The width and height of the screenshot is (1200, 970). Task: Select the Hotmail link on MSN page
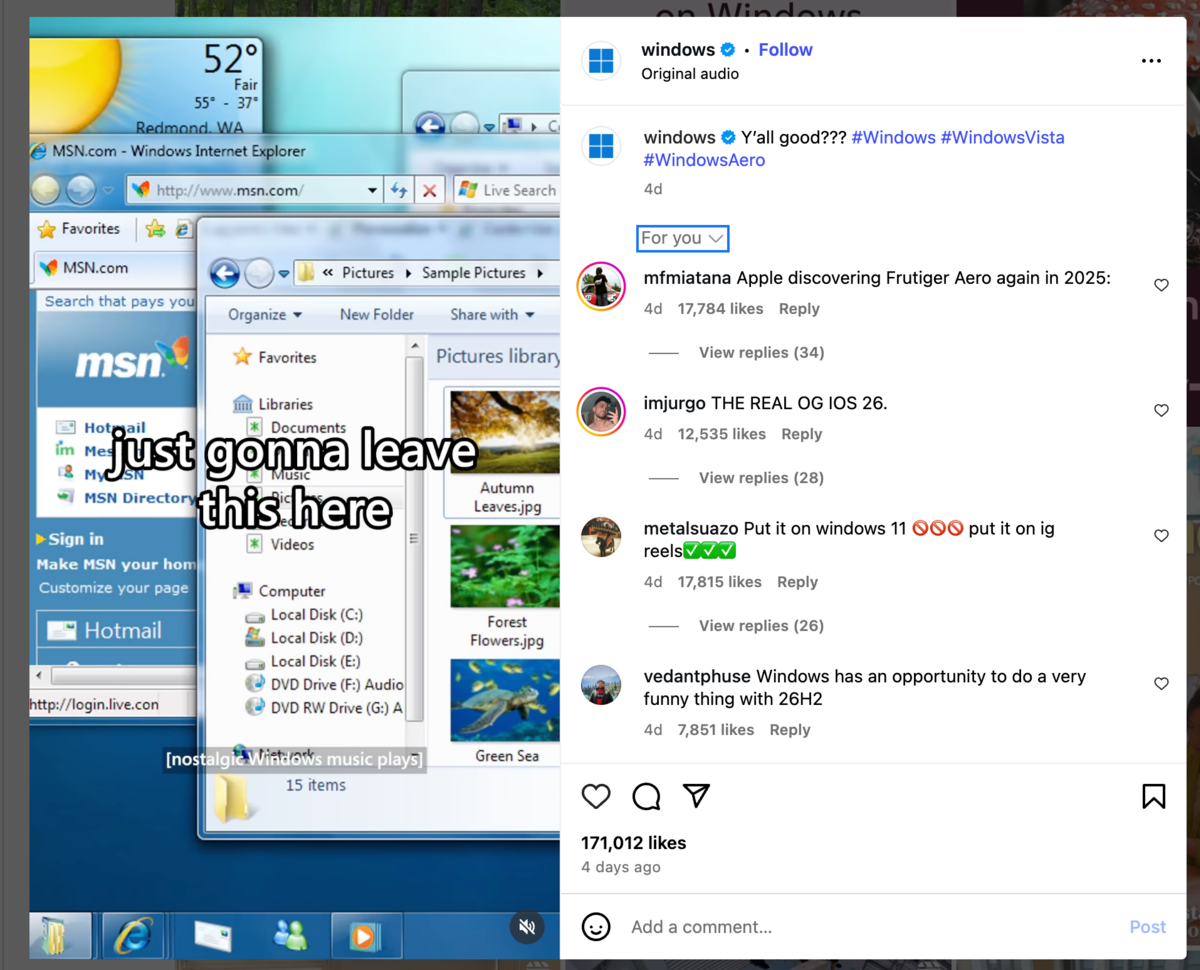[x=114, y=427]
